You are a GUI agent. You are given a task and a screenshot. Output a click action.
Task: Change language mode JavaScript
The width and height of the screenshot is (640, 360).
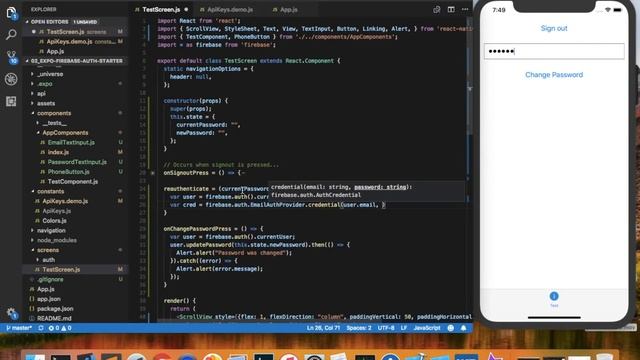coord(427,328)
